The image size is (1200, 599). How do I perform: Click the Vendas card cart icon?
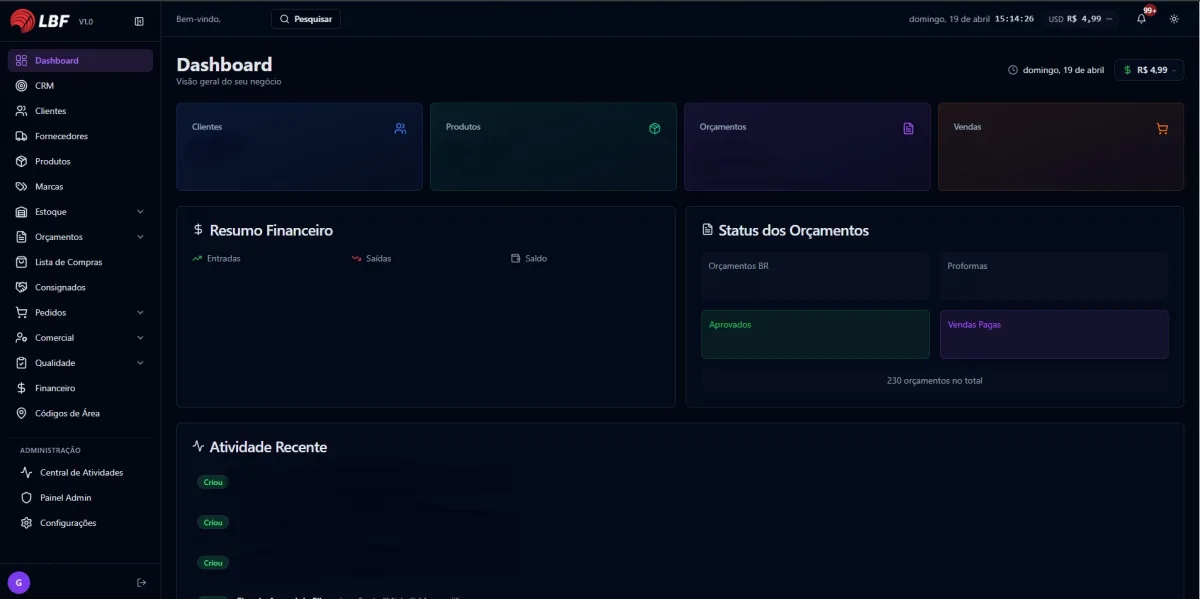pos(1161,128)
